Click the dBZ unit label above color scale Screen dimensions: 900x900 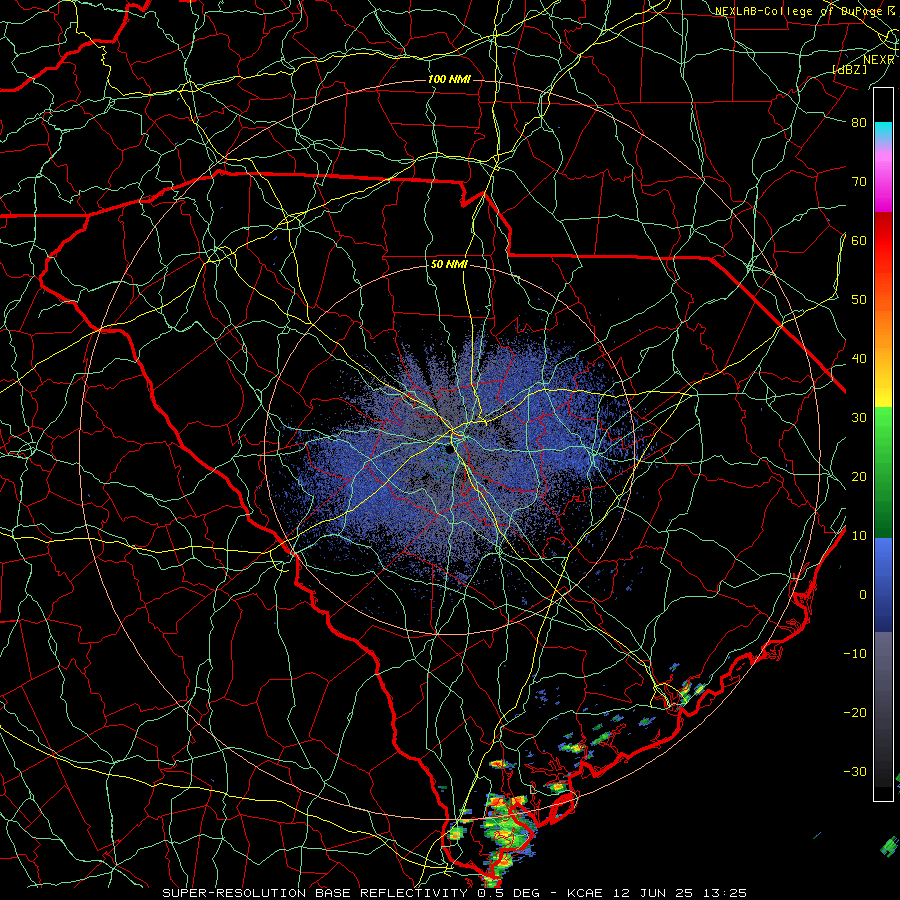click(x=850, y=70)
